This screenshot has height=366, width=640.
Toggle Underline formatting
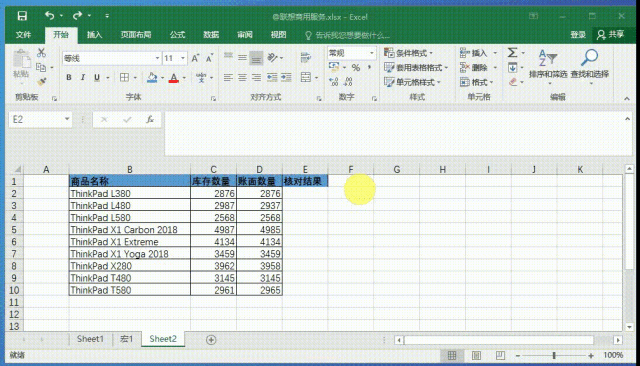tap(97, 78)
